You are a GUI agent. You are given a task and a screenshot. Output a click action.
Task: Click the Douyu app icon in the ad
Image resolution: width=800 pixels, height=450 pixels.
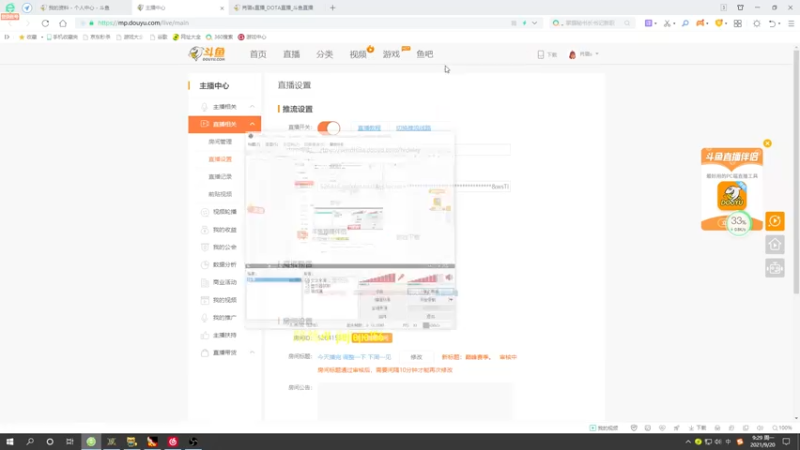pos(732,196)
